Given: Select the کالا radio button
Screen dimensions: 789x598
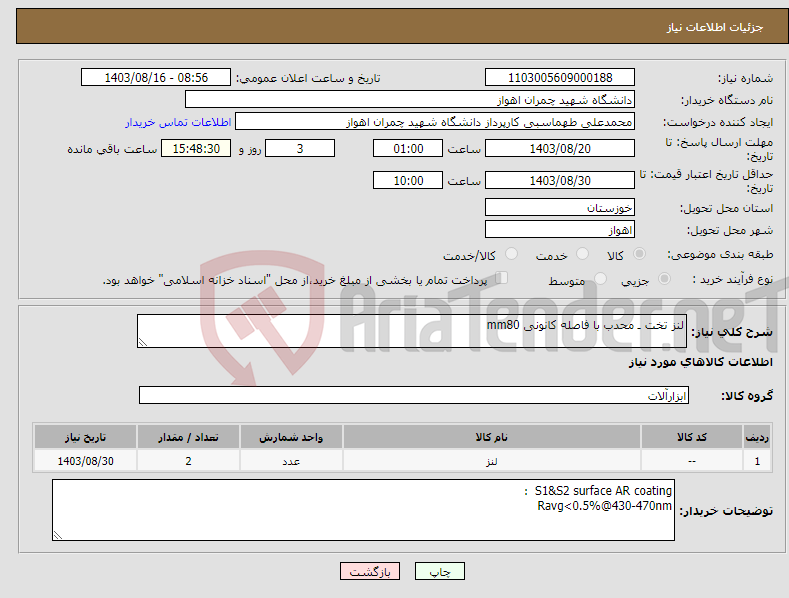Looking at the screenshot, I should coord(639,254).
